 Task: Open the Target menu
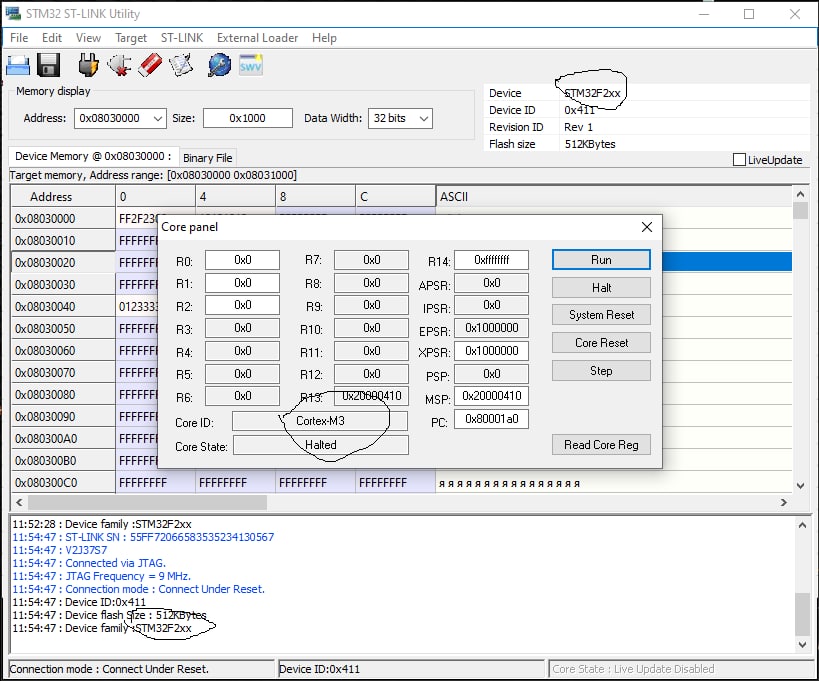131,38
